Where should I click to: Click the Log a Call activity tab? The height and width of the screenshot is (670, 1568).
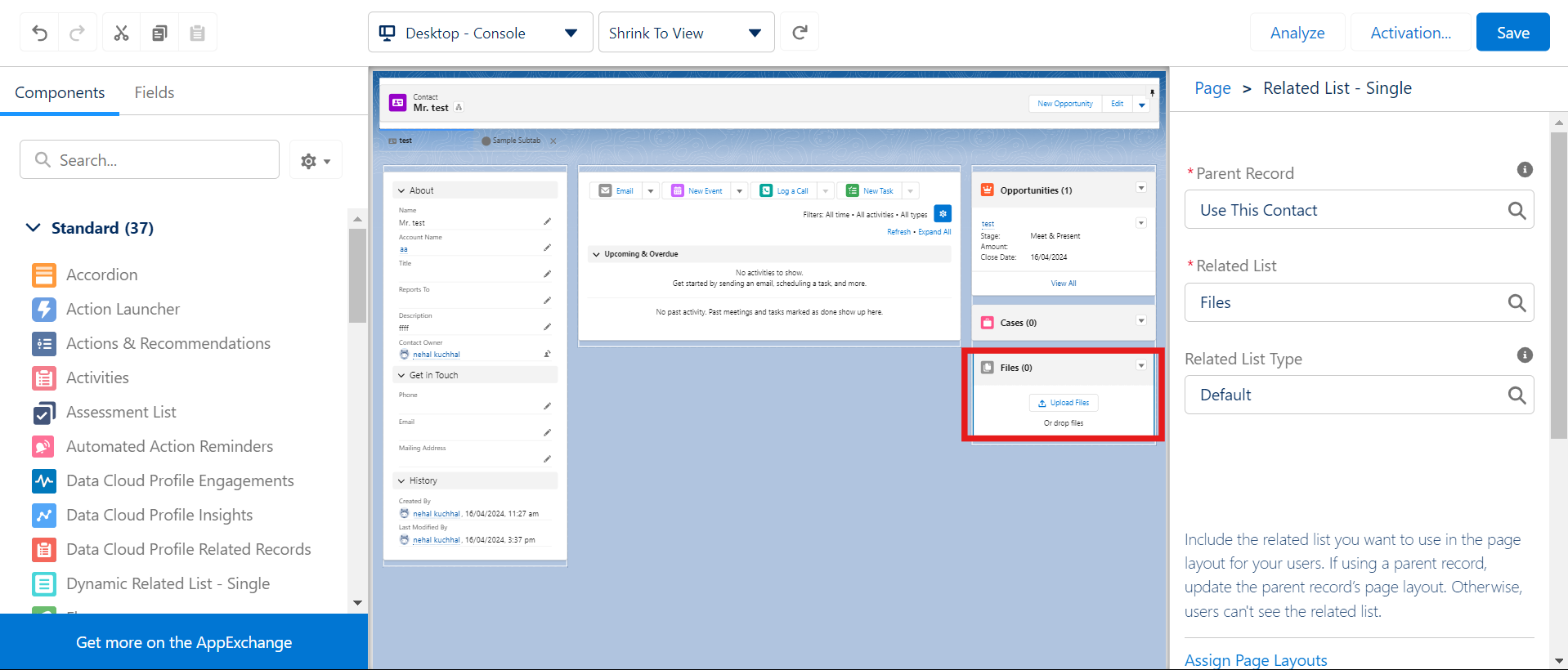pos(785,190)
